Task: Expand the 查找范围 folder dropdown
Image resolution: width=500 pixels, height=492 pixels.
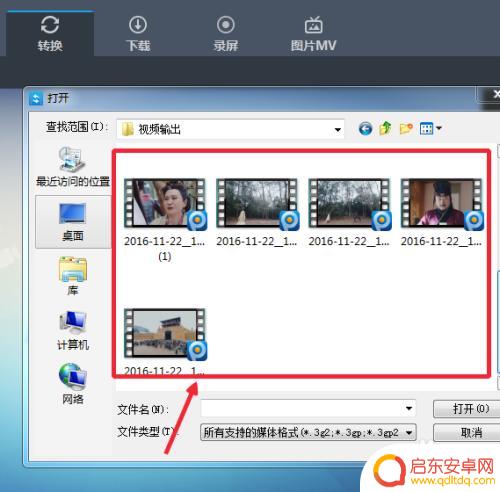Action: click(x=338, y=129)
